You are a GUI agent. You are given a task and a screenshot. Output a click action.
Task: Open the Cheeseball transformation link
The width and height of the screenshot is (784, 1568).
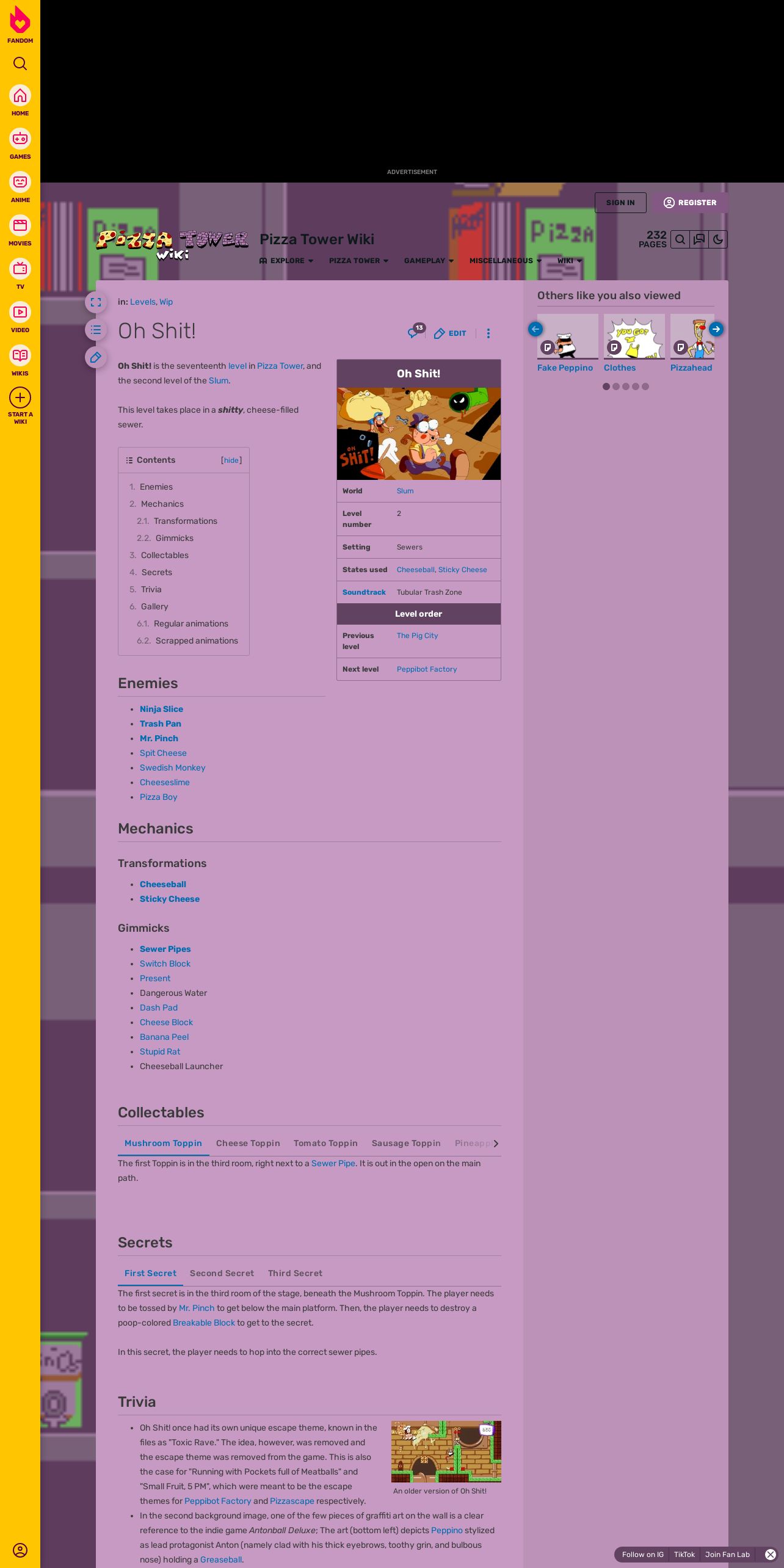pos(163,884)
